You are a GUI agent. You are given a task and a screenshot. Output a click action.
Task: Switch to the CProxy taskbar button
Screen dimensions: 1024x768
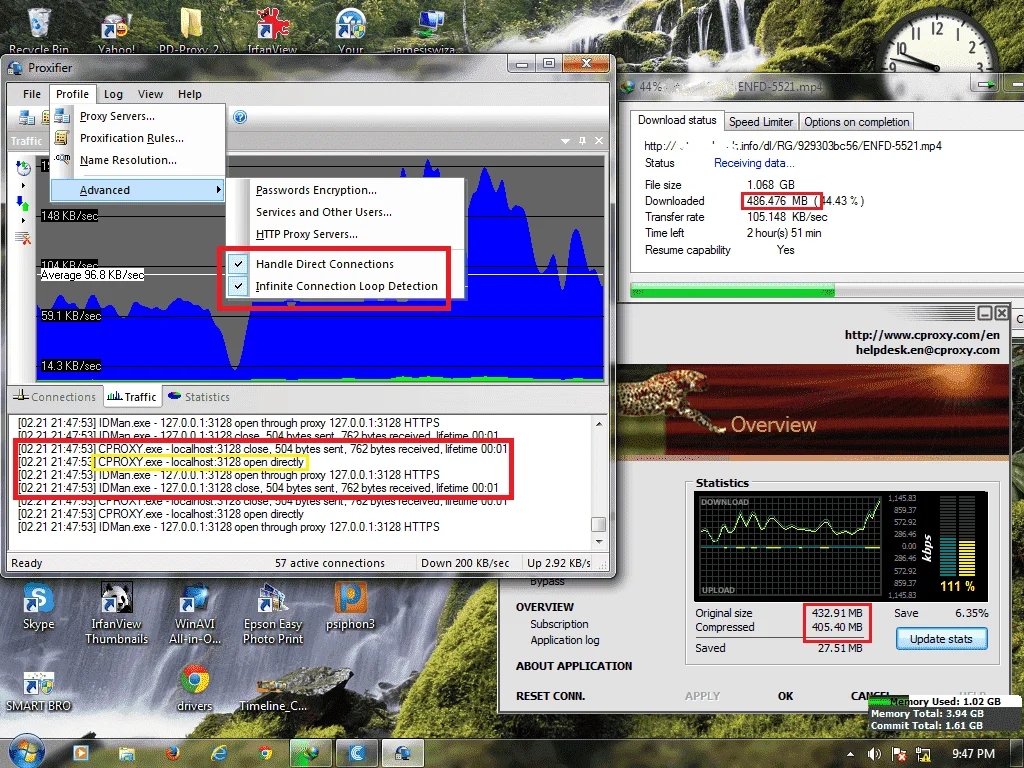(357, 754)
